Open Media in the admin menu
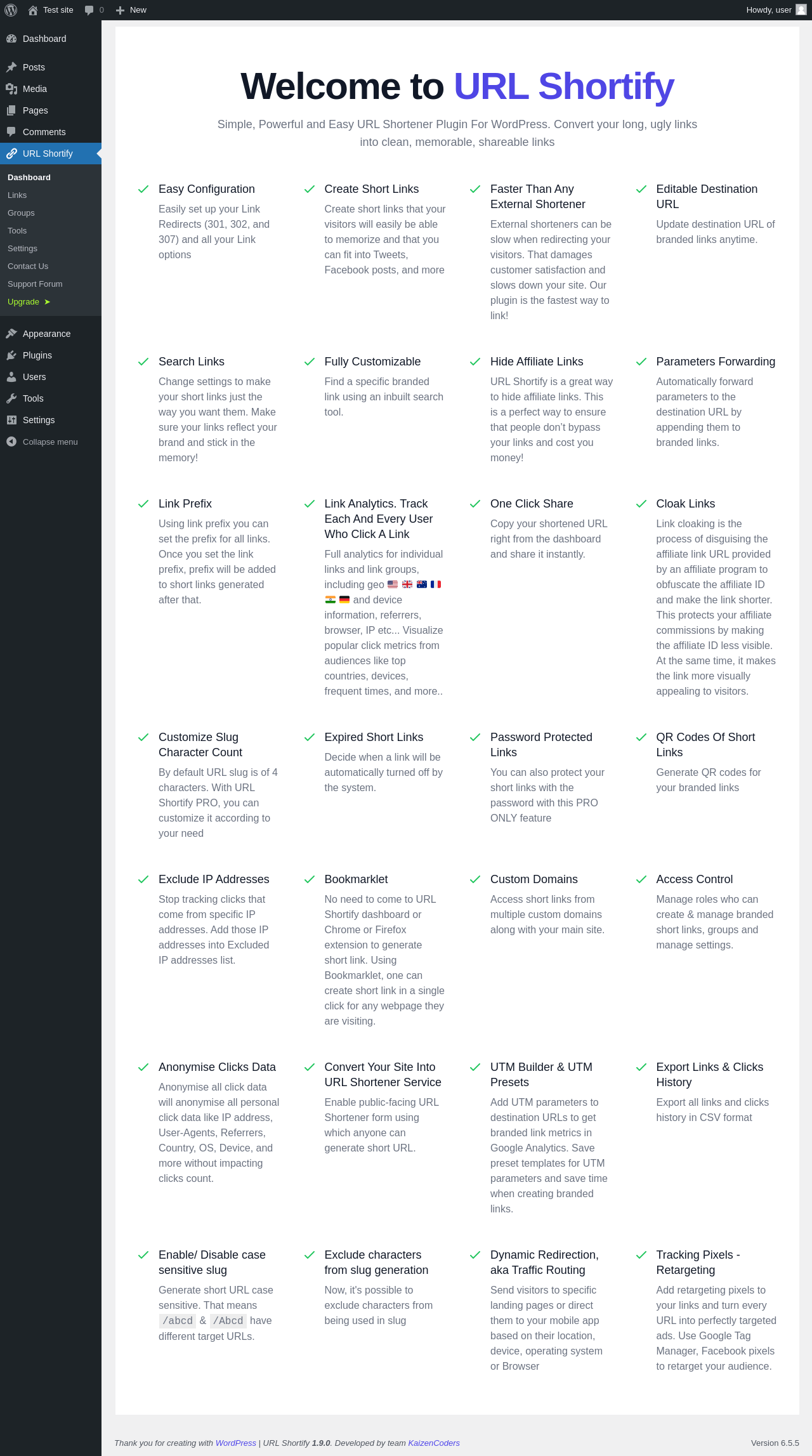This screenshot has height=1456, width=812. 51,89
